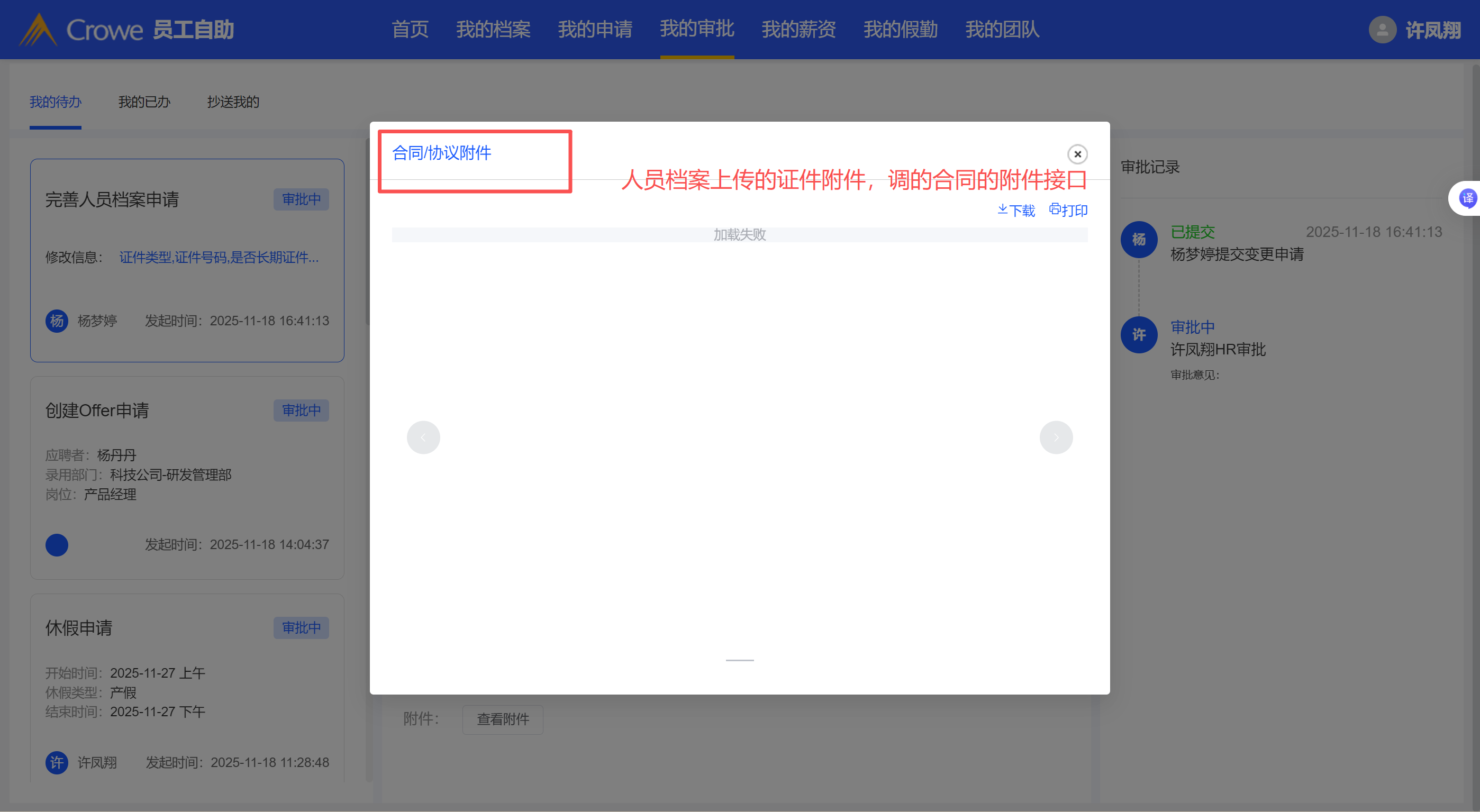
Task: Switch to the 抄送我的 tab
Action: click(x=233, y=102)
